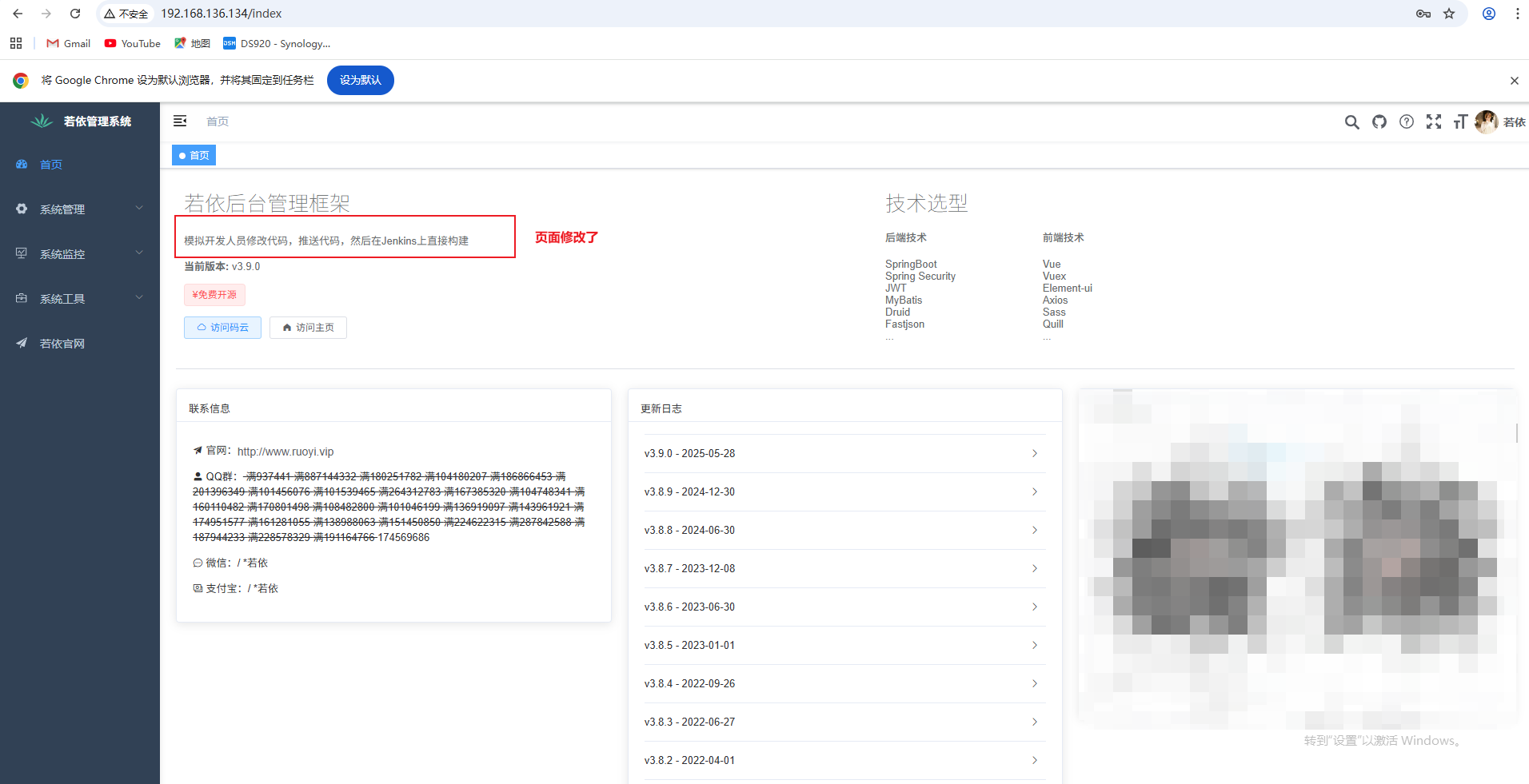The width and height of the screenshot is (1529, 784).
Task: Click the 免费开源 tag
Action: tap(214, 295)
